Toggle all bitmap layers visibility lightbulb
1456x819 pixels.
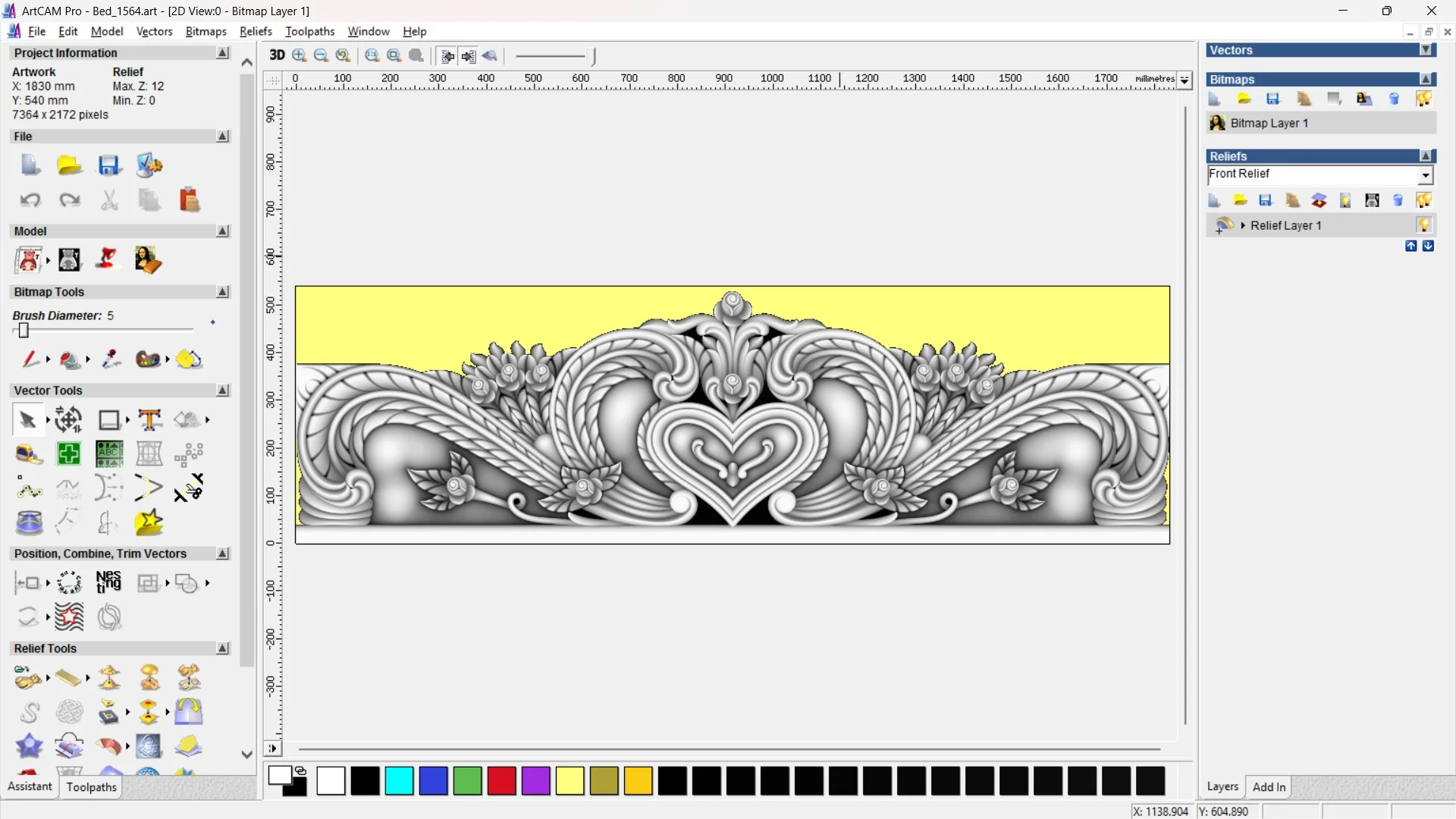1423,99
